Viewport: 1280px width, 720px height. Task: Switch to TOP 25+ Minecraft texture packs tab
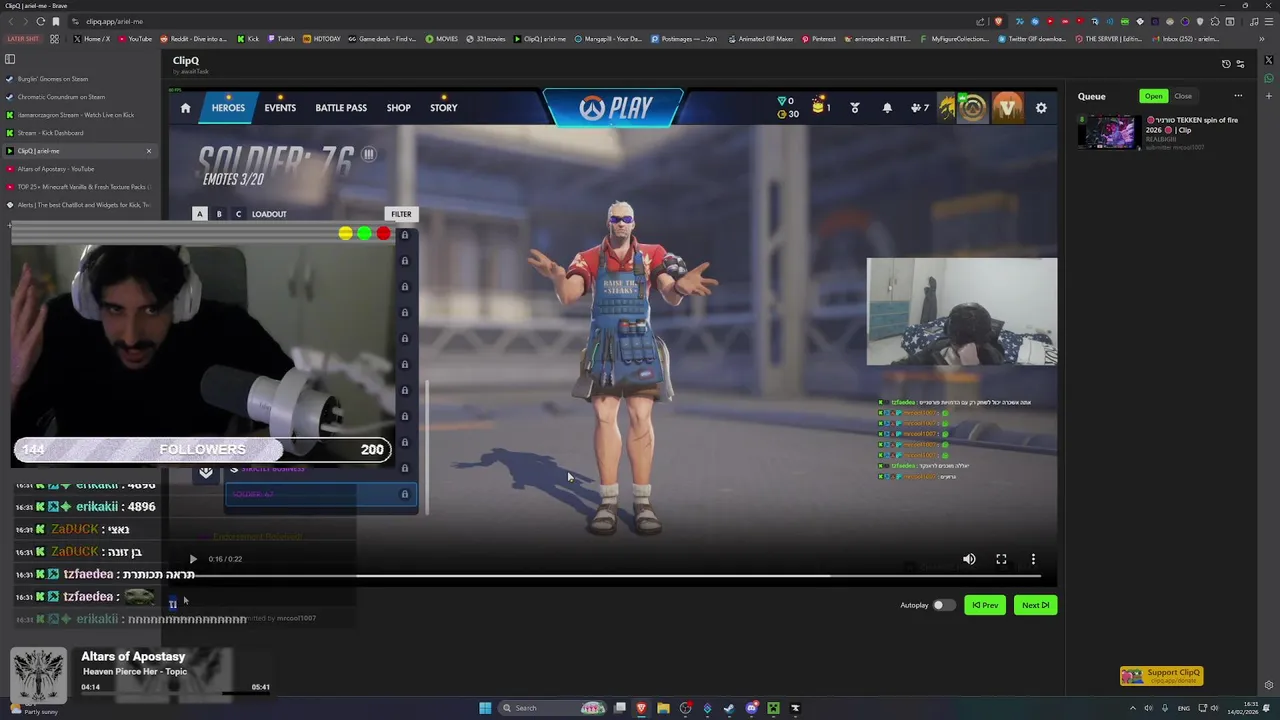tap(80, 187)
